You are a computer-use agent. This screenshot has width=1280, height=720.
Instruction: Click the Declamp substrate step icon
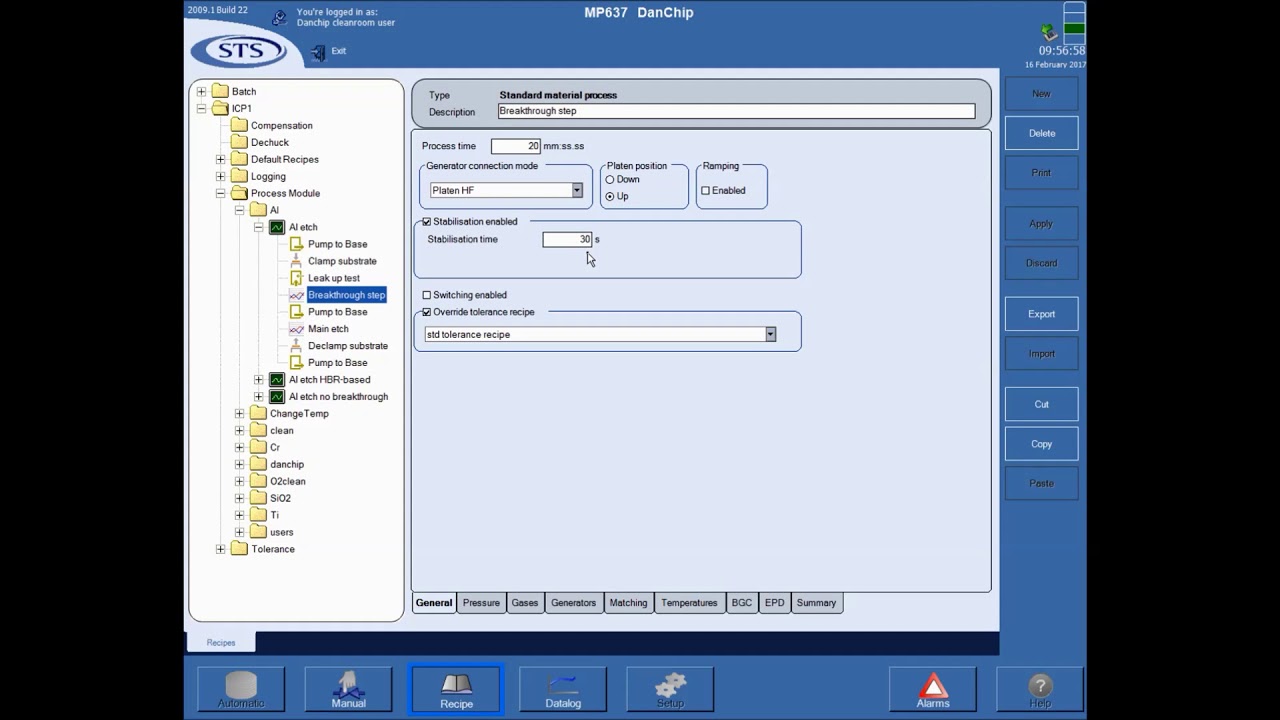pos(296,346)
